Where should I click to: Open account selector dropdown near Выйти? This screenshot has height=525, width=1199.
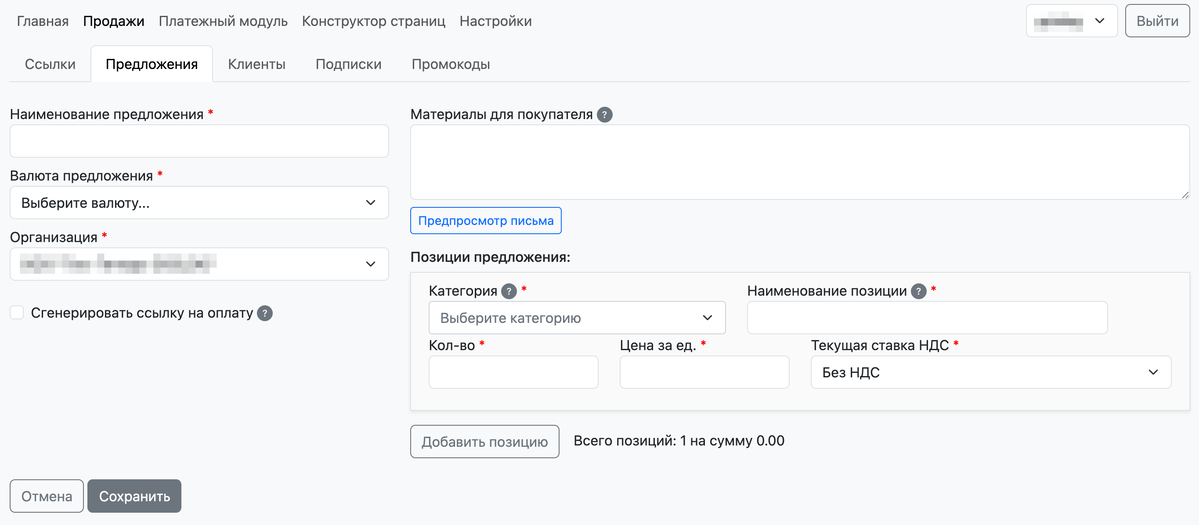pos(1071,21)
